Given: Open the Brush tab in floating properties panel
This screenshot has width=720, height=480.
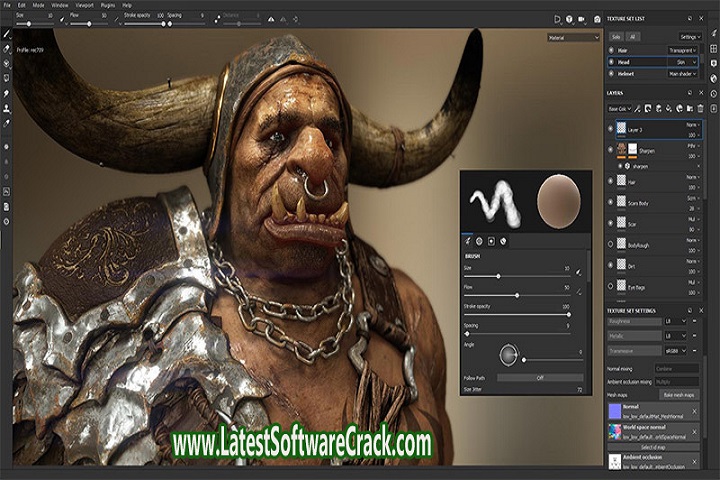Looking at the screenshot, I should point(467,241).
